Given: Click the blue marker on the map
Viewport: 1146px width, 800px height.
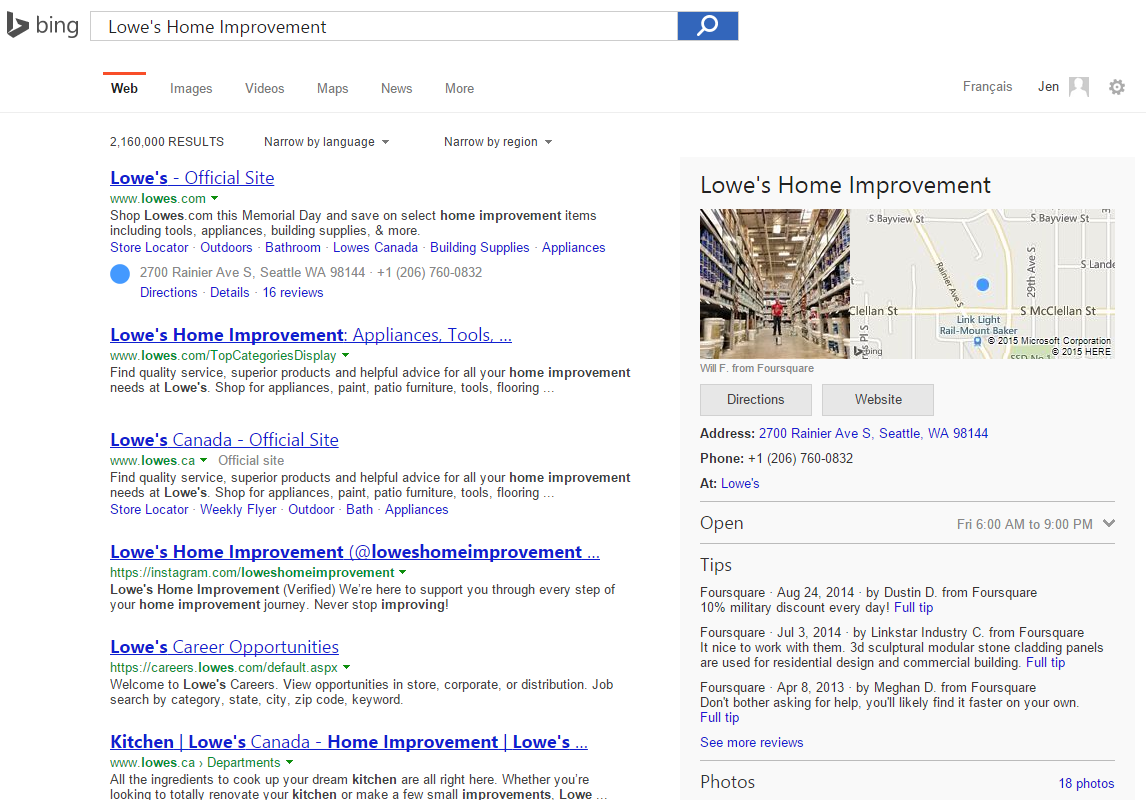Looking at the screenshot, I should 982,285.
